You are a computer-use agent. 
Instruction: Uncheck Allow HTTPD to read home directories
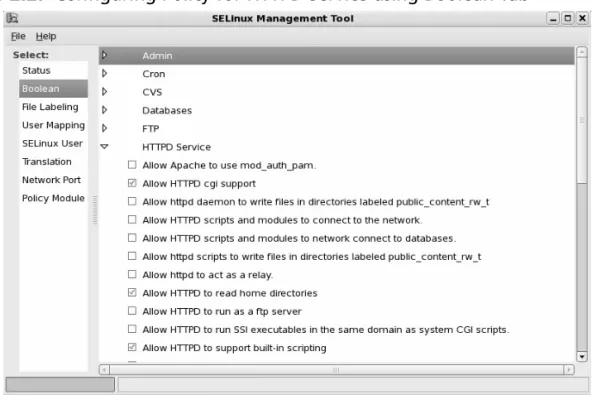[132, 293]
